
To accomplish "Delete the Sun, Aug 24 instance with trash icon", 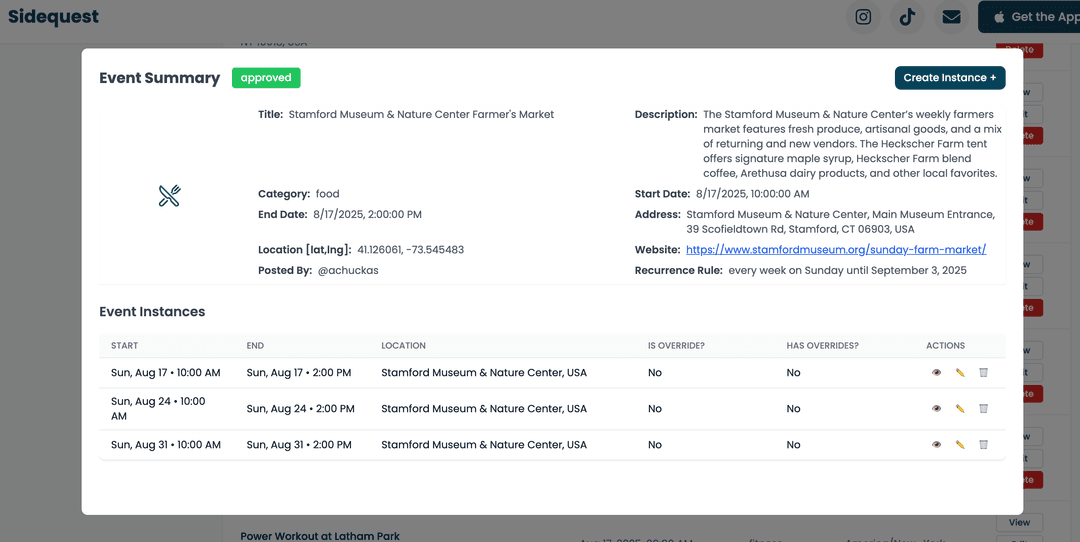I will point(984,408).
